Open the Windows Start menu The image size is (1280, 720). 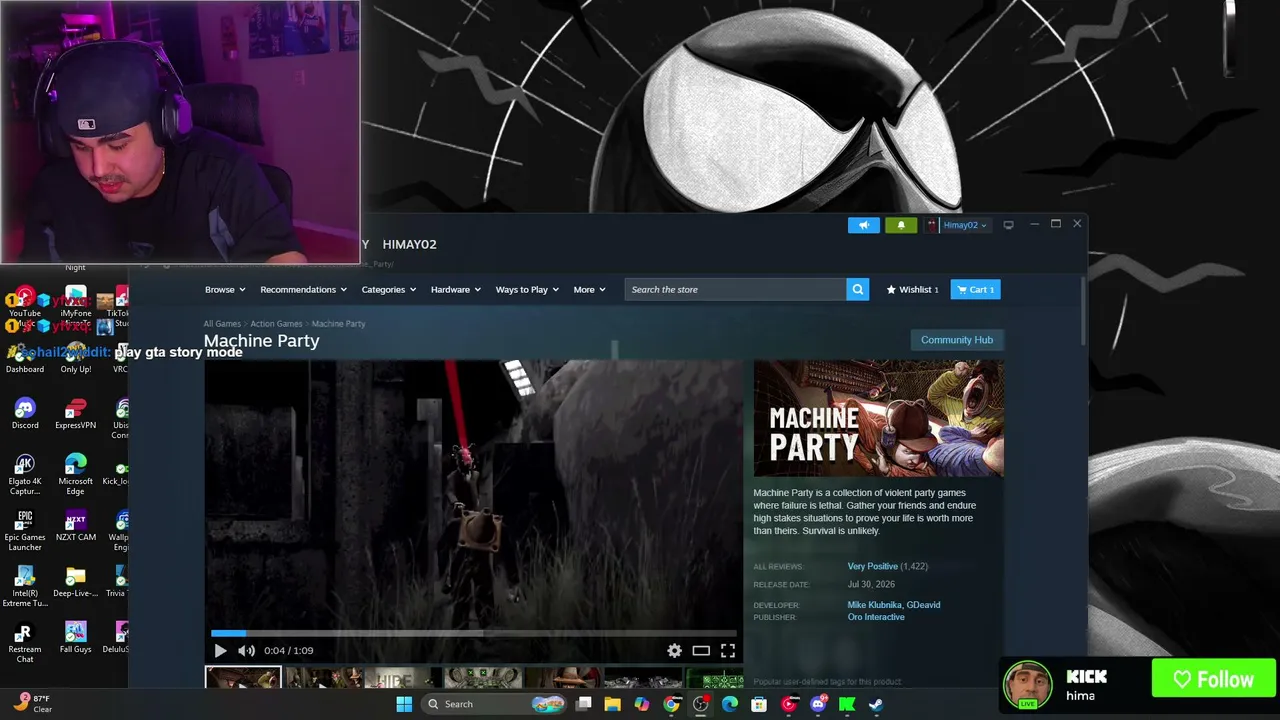click(404, 704)
